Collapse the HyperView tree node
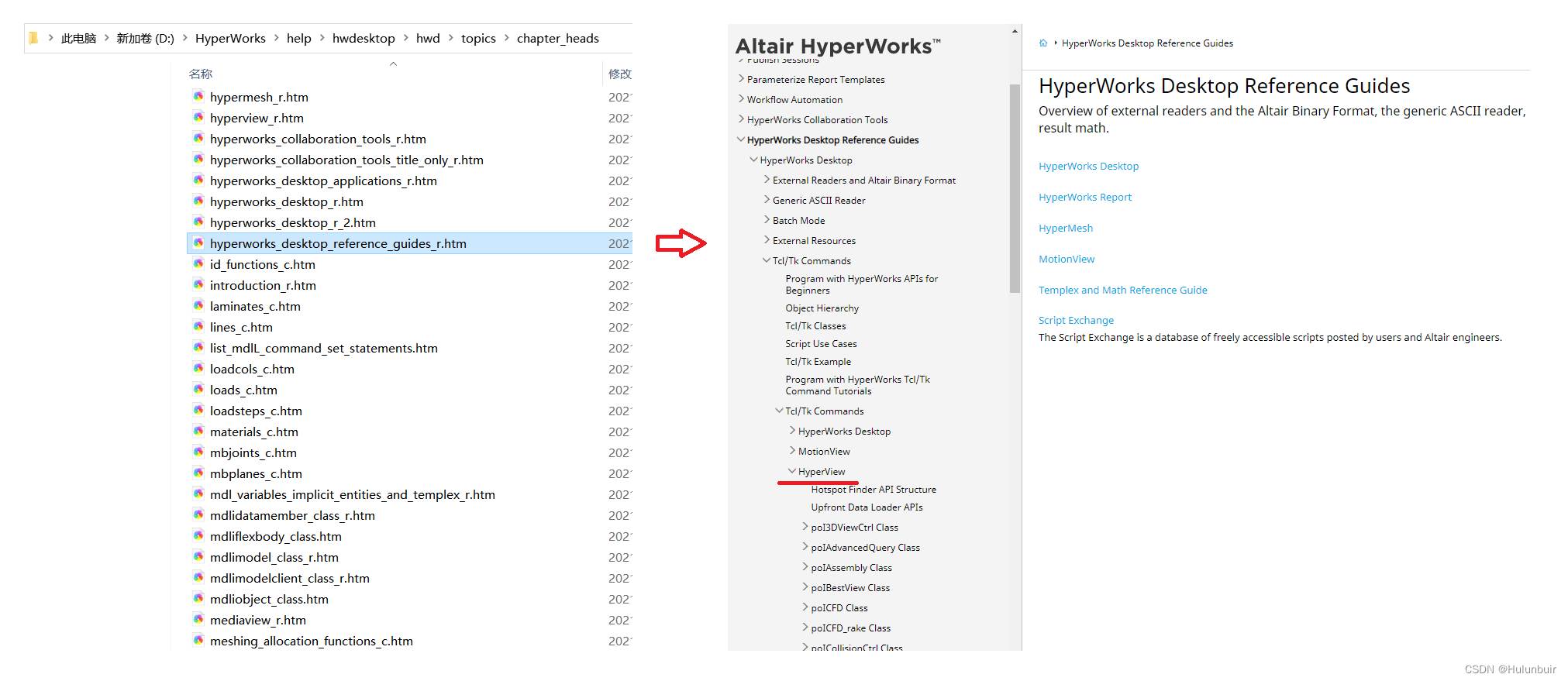This screenshot has height=681, width=1568. tap(792, 471)
